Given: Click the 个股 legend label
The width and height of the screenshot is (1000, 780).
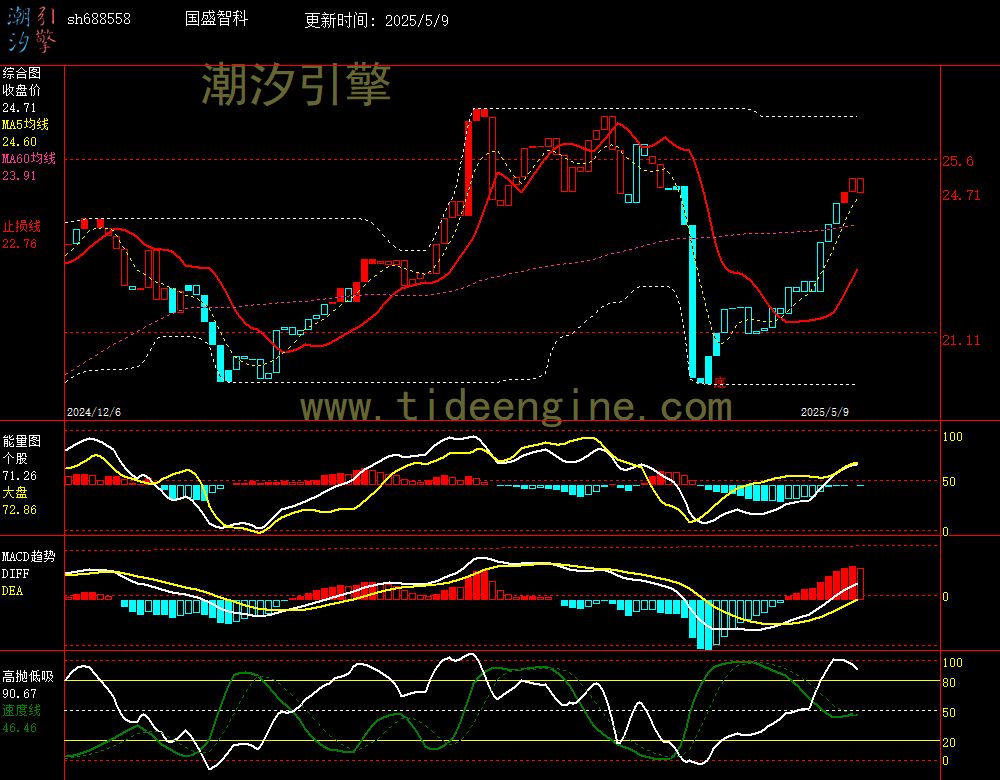Looking at the screenshot, I should (15, 458).
